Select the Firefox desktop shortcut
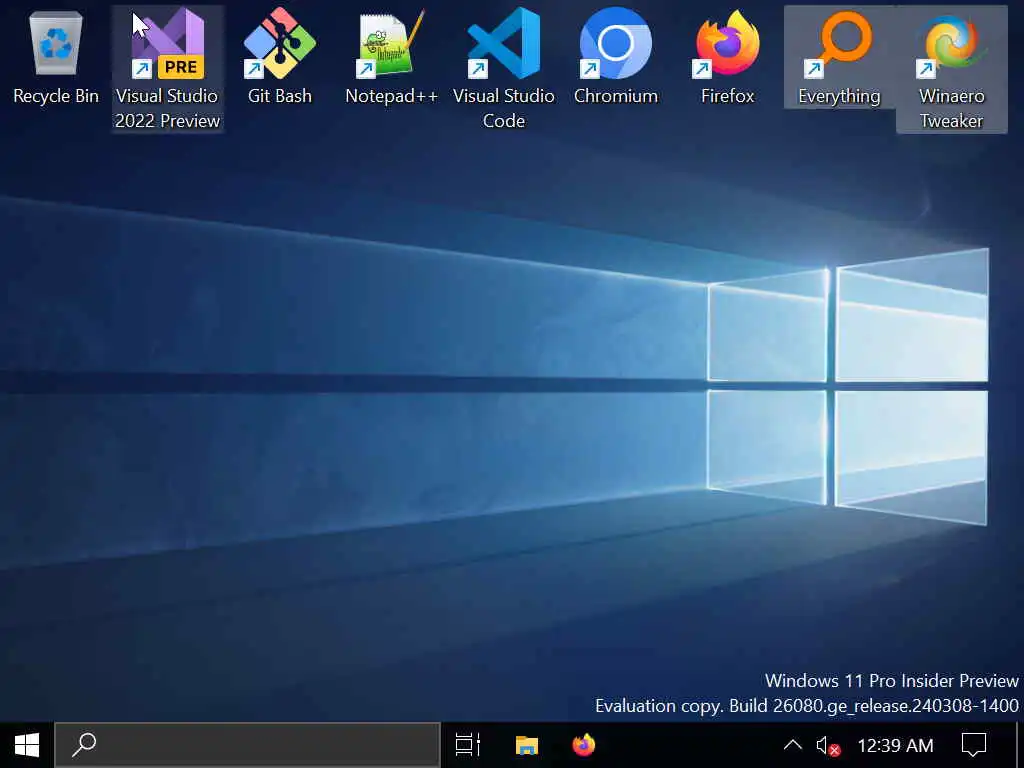The height and width of the screenshot is (768, 1024). click(x=728, y=57)
